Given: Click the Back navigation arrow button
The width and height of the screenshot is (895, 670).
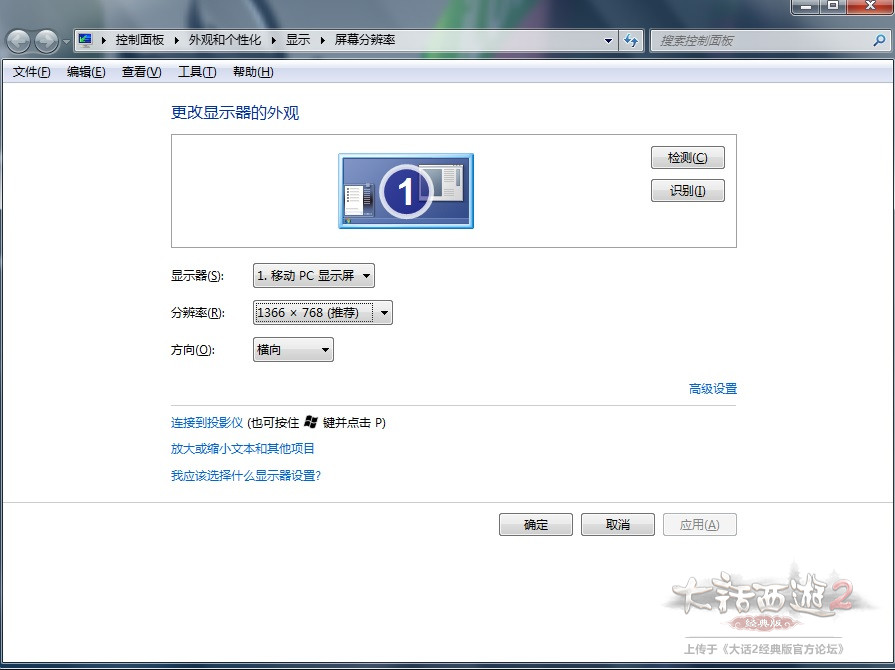Looking at the screenshot, I should pos(19,41).
